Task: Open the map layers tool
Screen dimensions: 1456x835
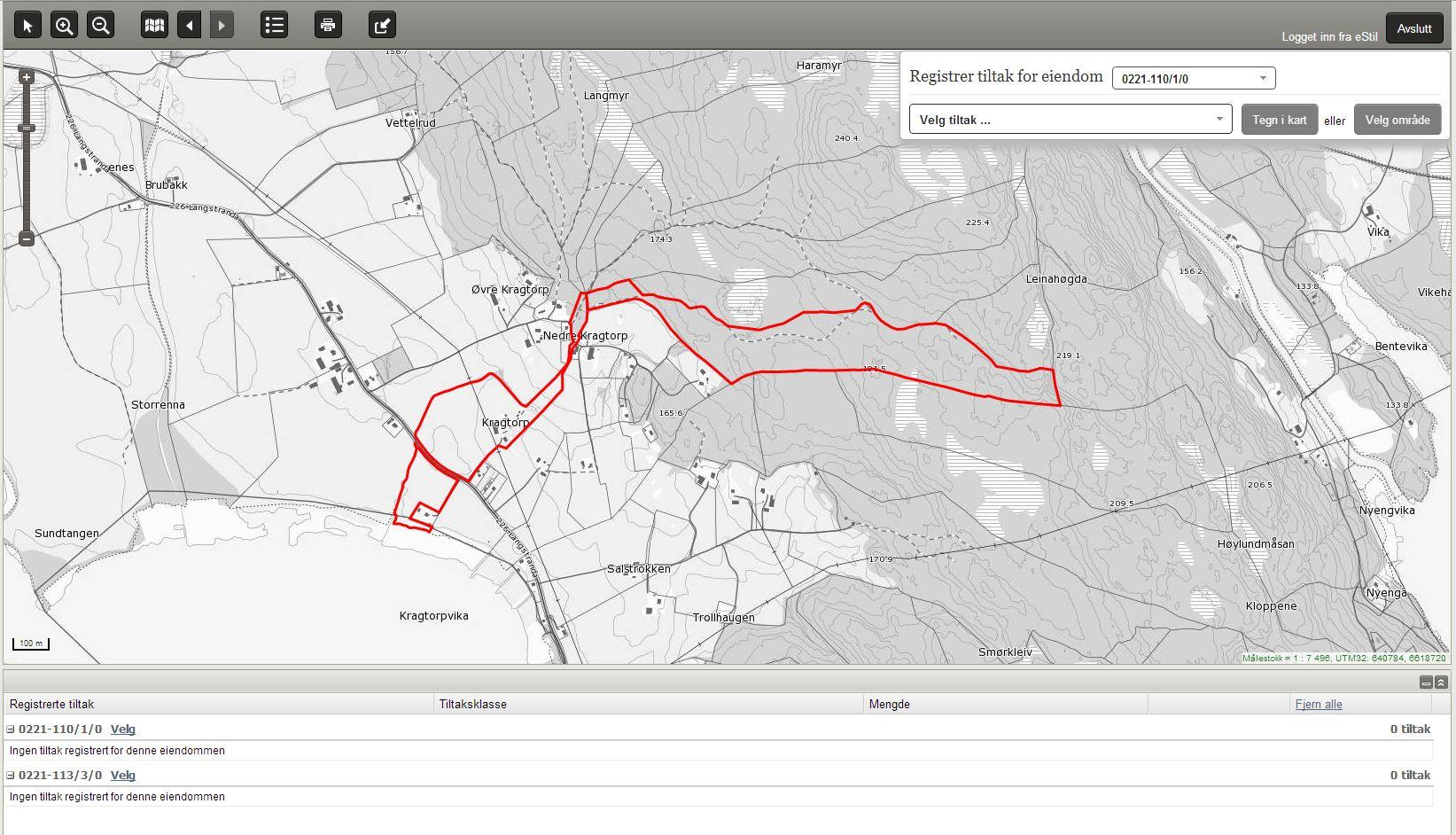Action: pos(154,26)
